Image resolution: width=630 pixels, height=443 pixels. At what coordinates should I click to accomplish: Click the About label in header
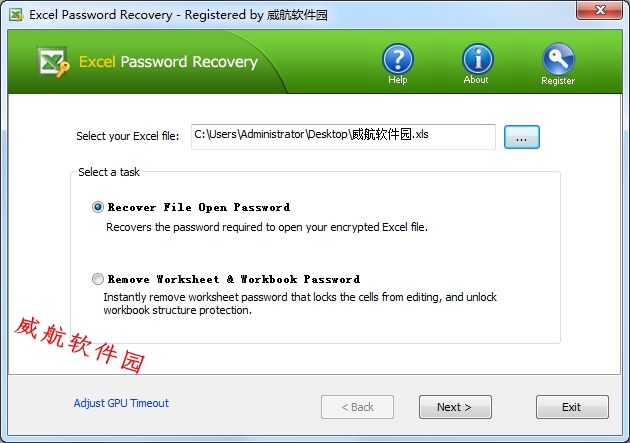point(476,80)
